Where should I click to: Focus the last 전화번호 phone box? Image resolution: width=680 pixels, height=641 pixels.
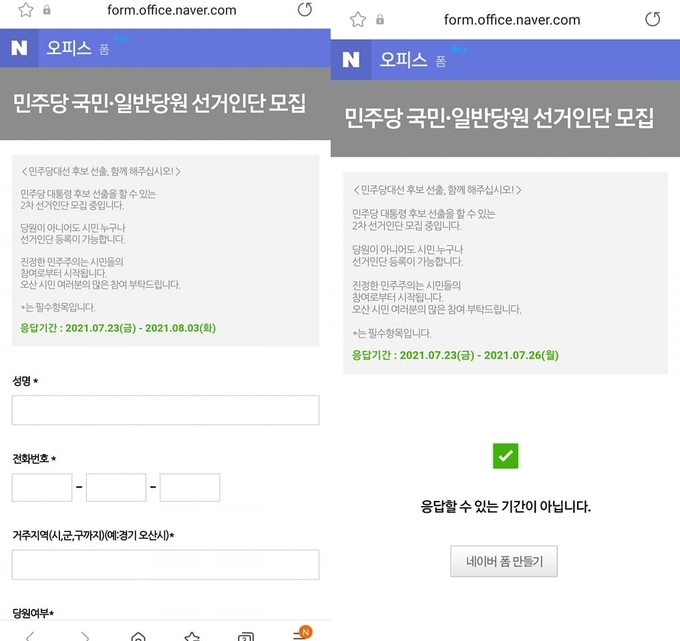pyautogui.click(x=190, y=487)
